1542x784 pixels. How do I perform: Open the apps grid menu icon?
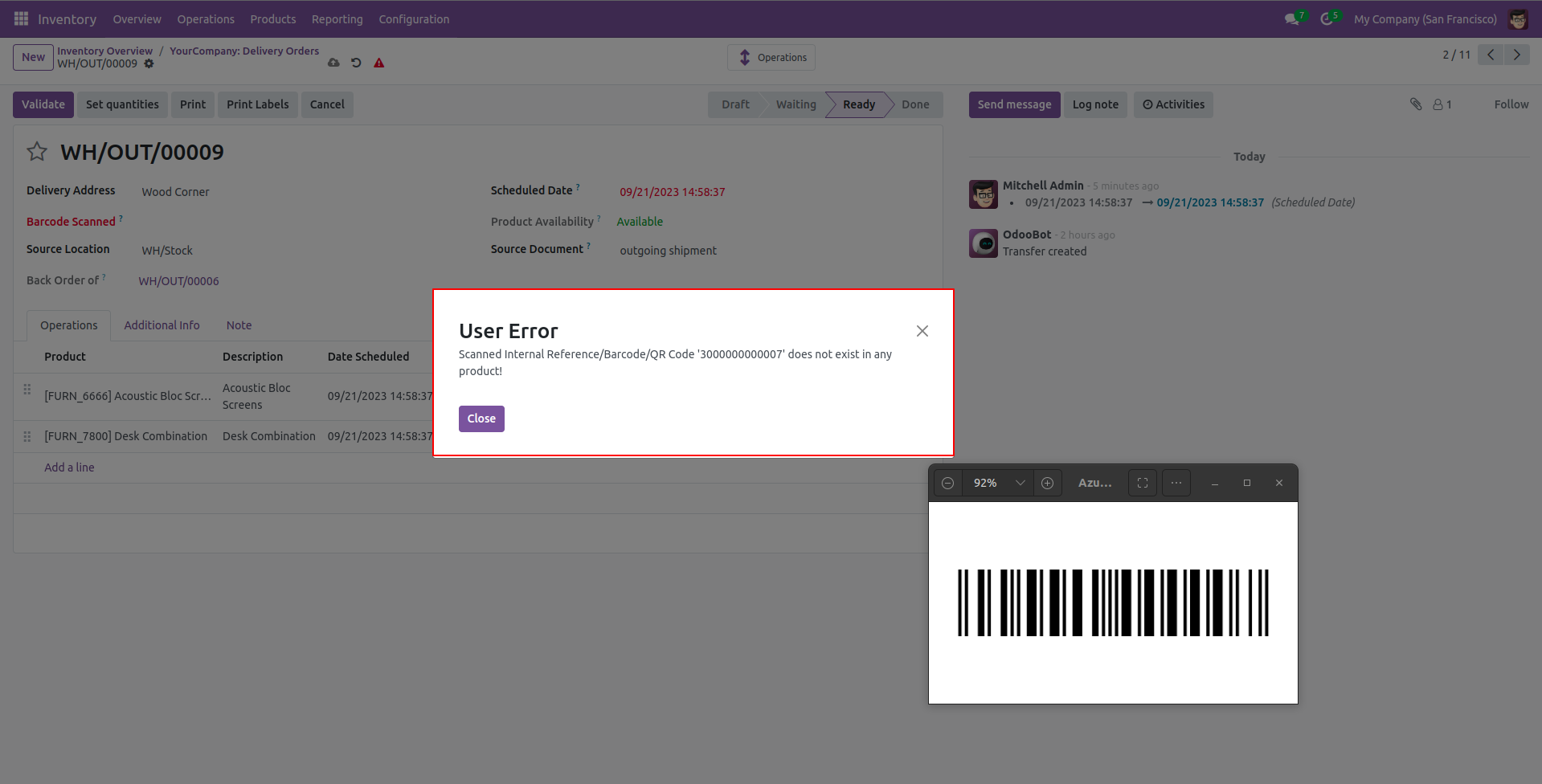click(22, 18)
